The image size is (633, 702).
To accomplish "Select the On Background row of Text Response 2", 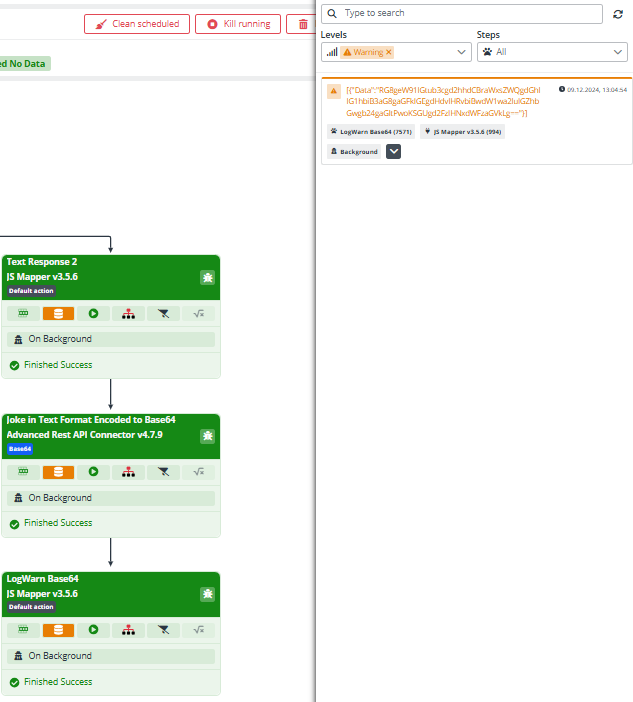I will [x=110, y=339].
